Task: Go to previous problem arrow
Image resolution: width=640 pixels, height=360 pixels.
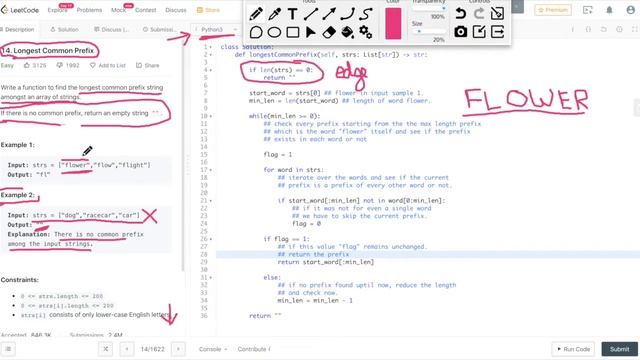Action: click(x=127, y=349)
